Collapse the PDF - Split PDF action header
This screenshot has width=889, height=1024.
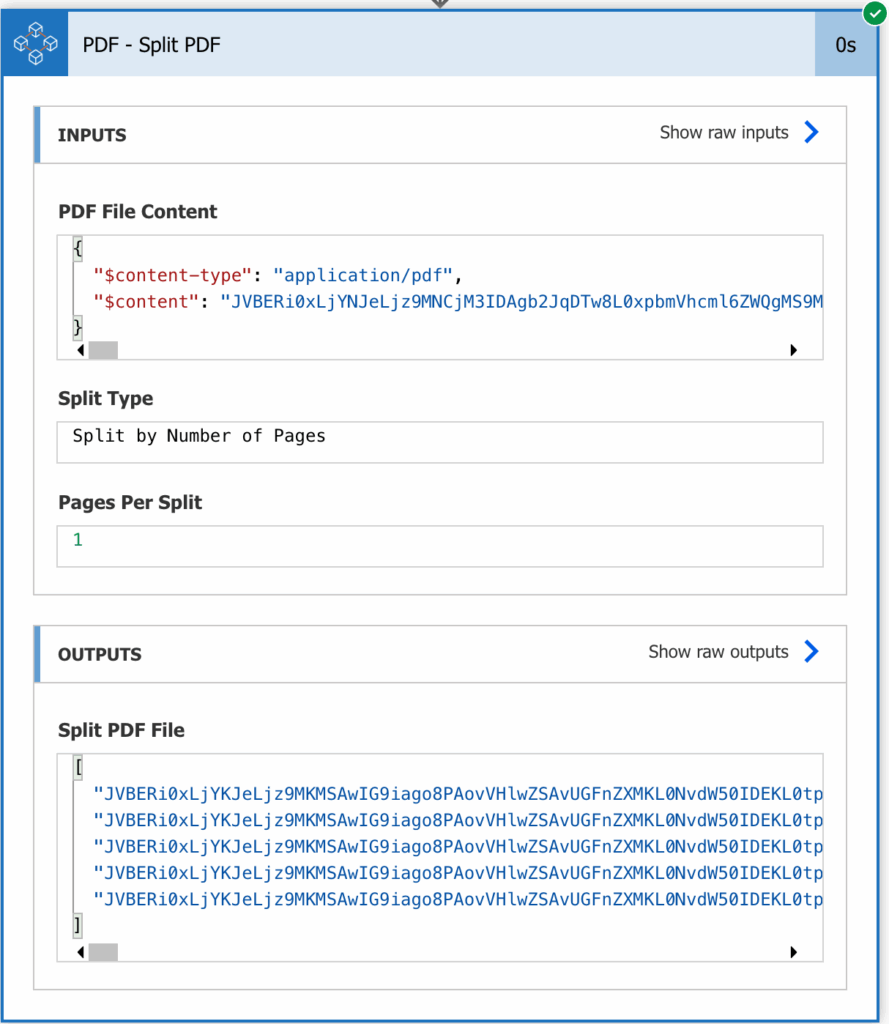[441, 44]
